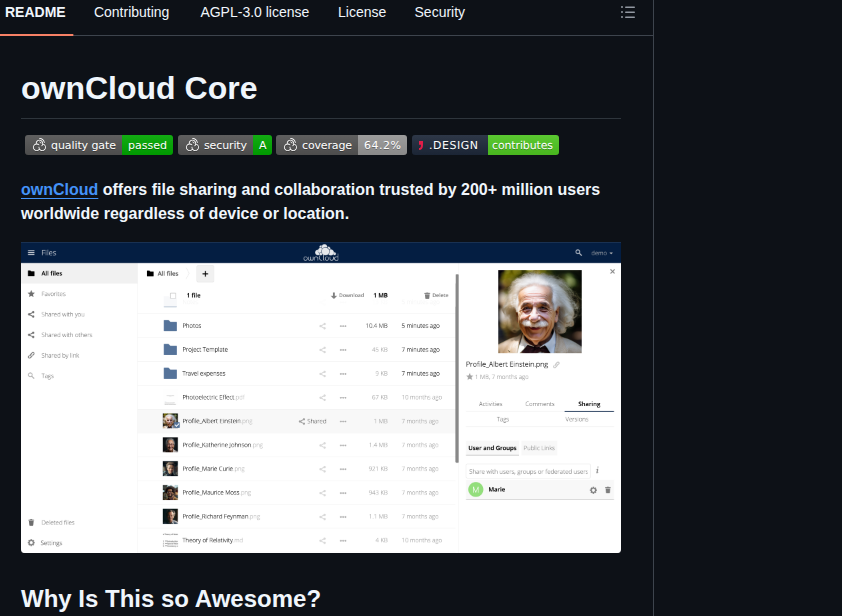Screen dimensions: 842x616
Task: Click the ownCloud Core heading
Action: [x=139, y=88]
